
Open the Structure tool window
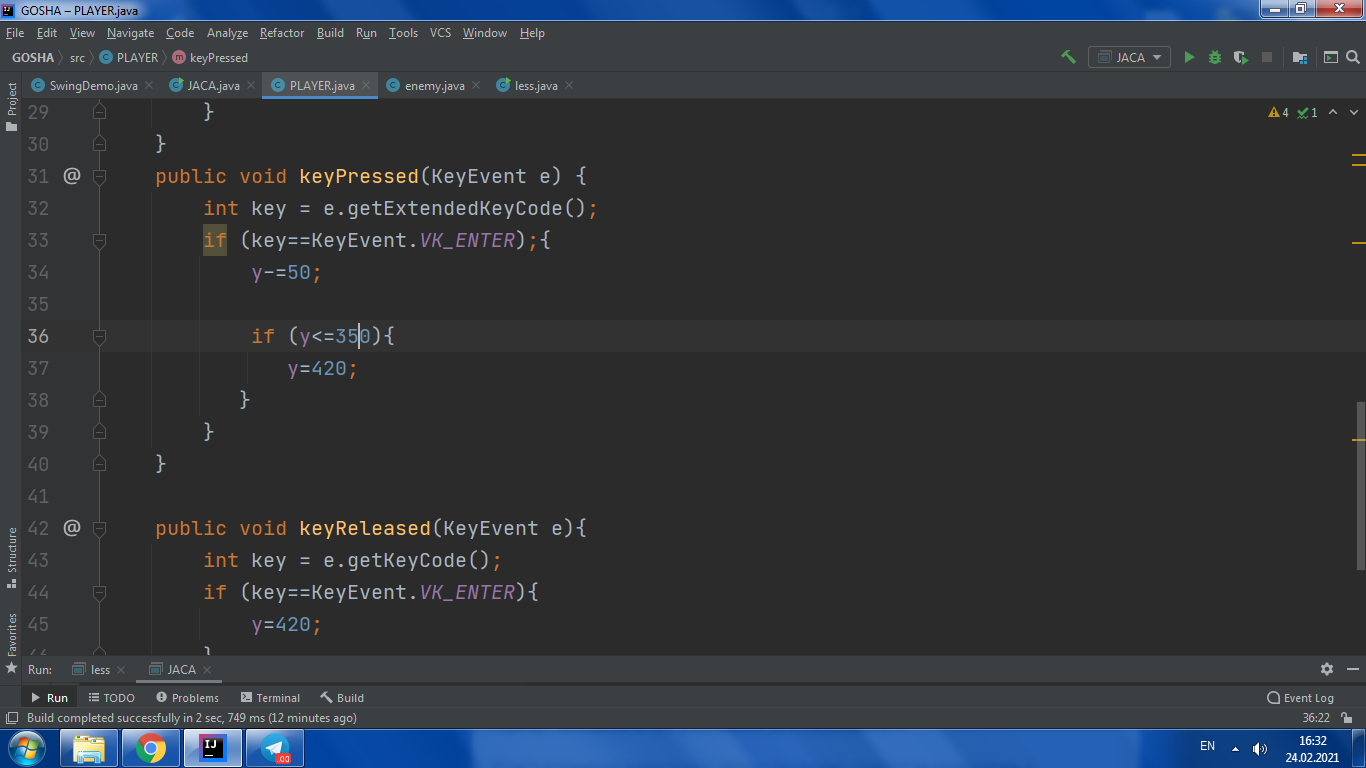(12, 557)
